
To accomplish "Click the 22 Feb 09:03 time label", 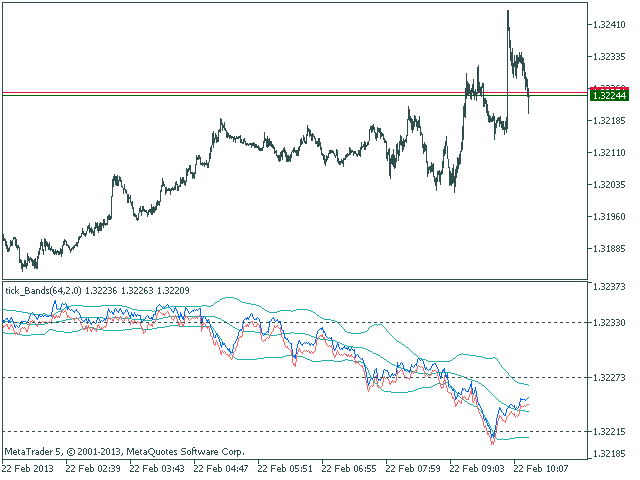I will pos(477,469).
